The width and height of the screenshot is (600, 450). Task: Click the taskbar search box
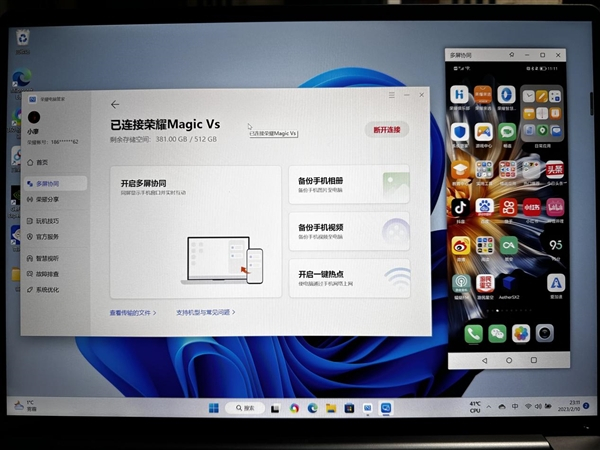[245, 408]
